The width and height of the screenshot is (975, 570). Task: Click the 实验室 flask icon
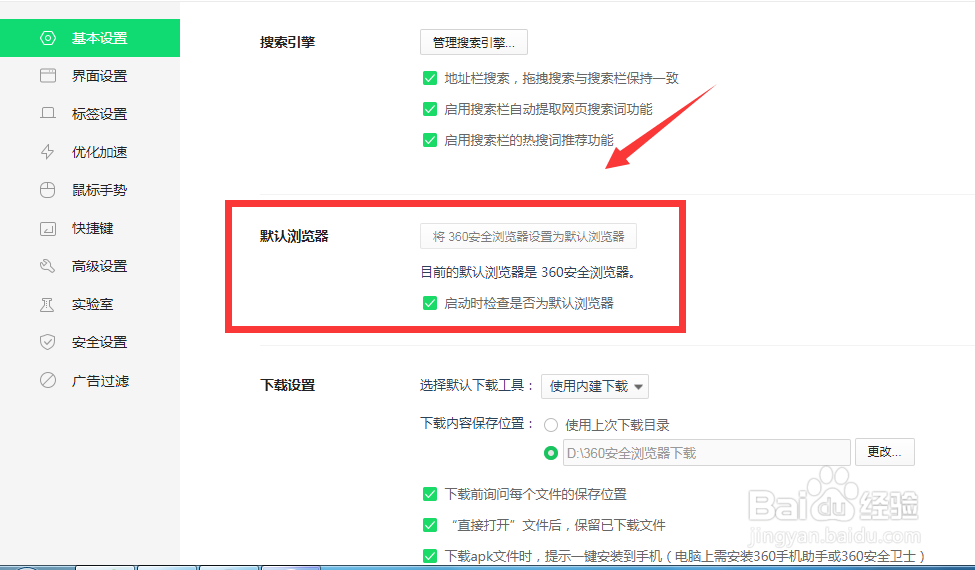48,305
